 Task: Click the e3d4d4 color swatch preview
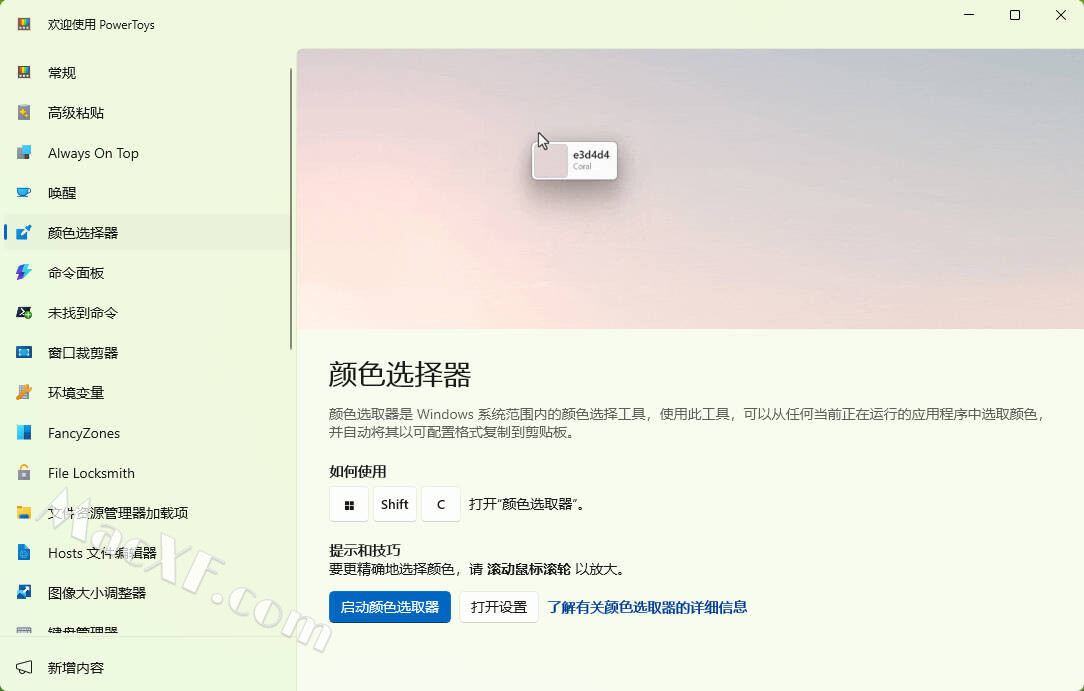551,161
